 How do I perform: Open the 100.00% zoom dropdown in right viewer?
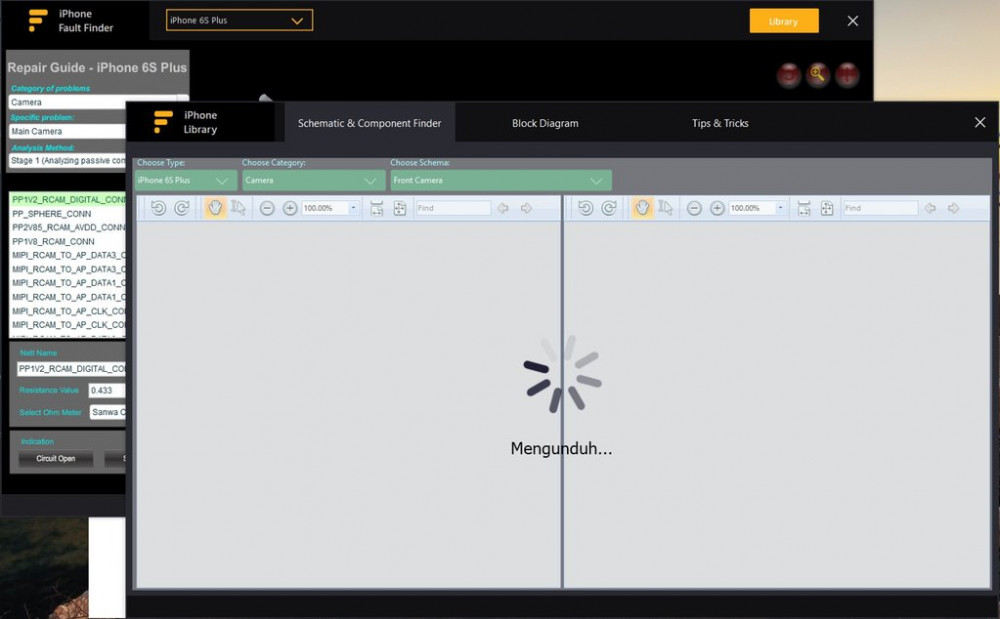(x=780, y=208)
